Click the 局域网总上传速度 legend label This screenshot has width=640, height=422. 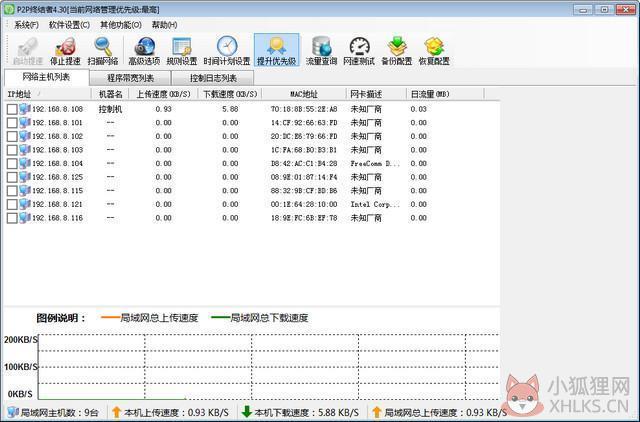pyautogui.click(x=159, y=318)
